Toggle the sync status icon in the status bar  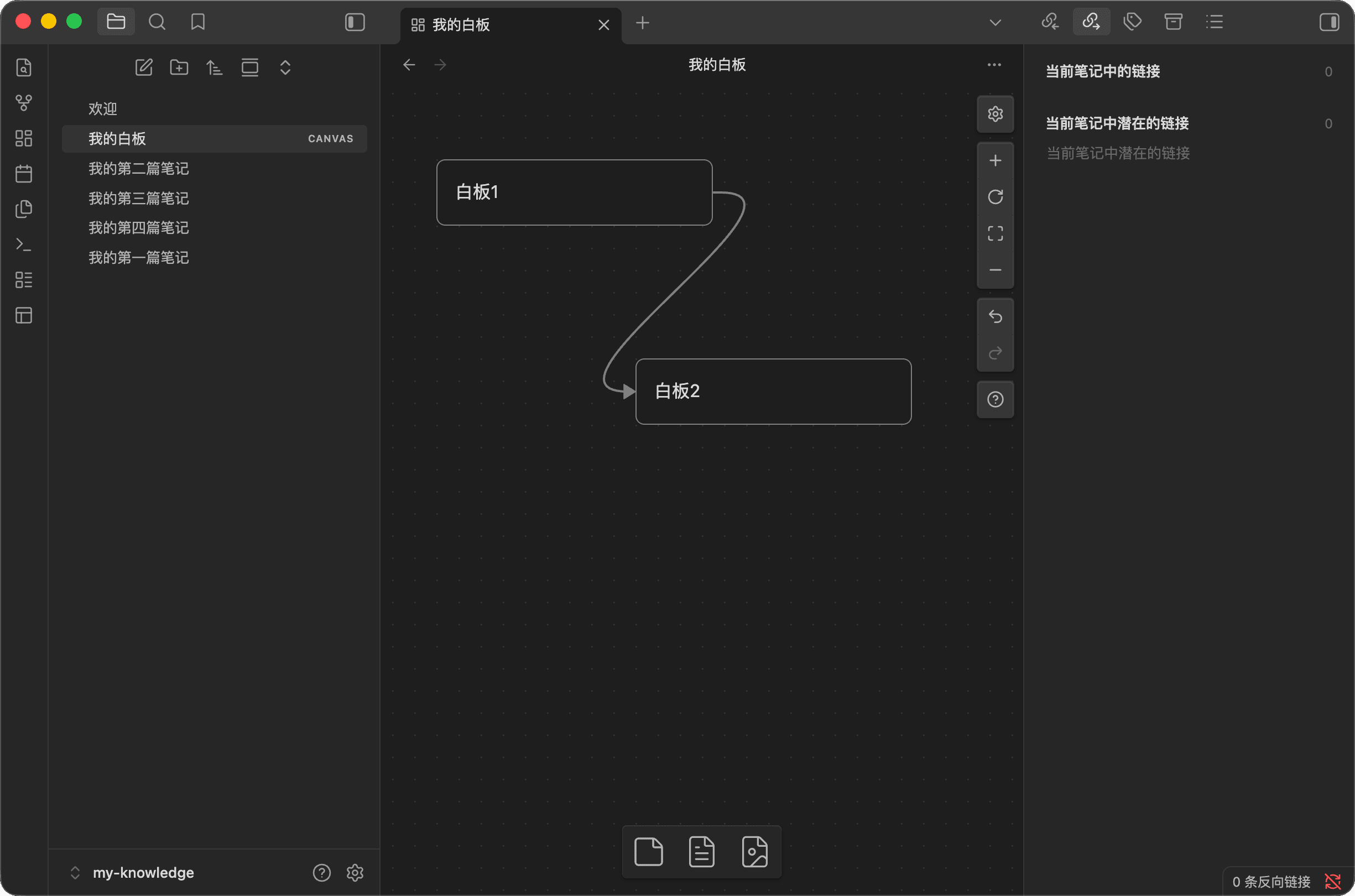pos(1333,882)
